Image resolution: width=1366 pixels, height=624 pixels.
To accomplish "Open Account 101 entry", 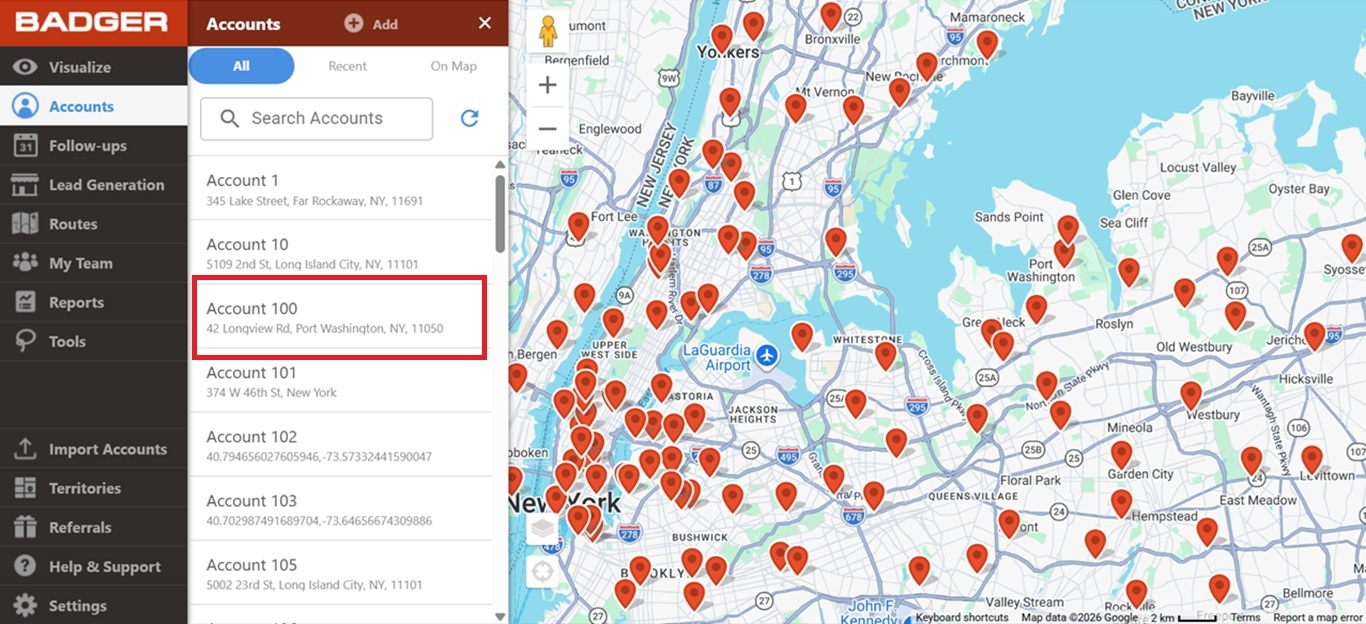I will (340, 381).
